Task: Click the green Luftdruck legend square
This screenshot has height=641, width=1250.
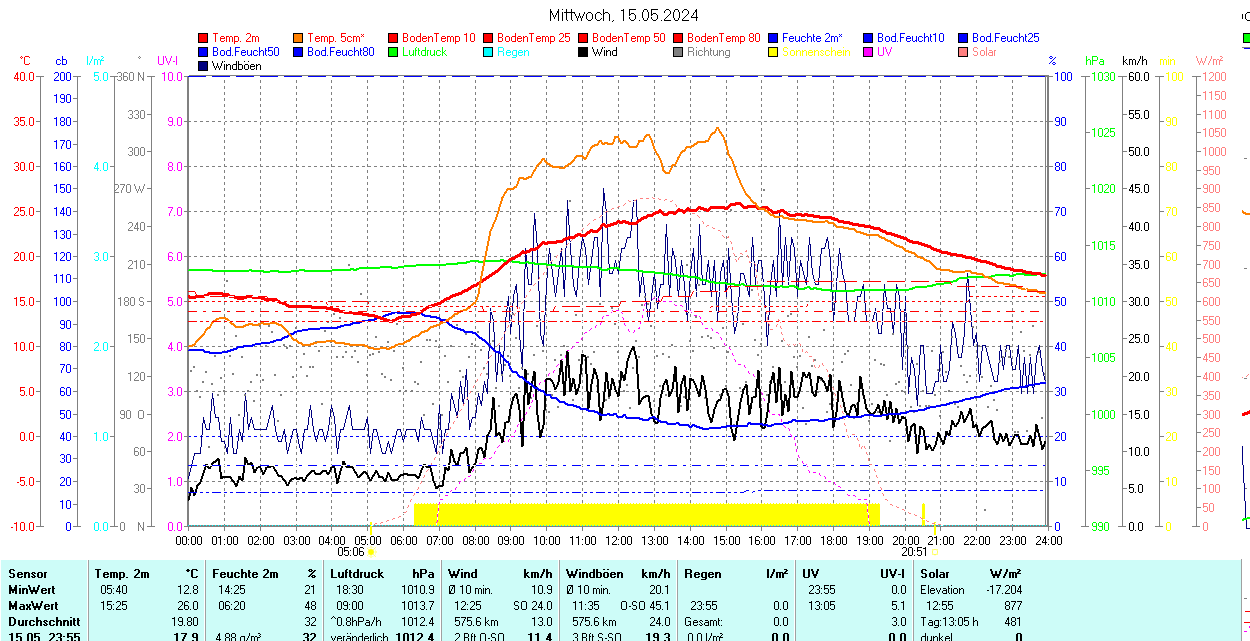Action: [394, 52]
